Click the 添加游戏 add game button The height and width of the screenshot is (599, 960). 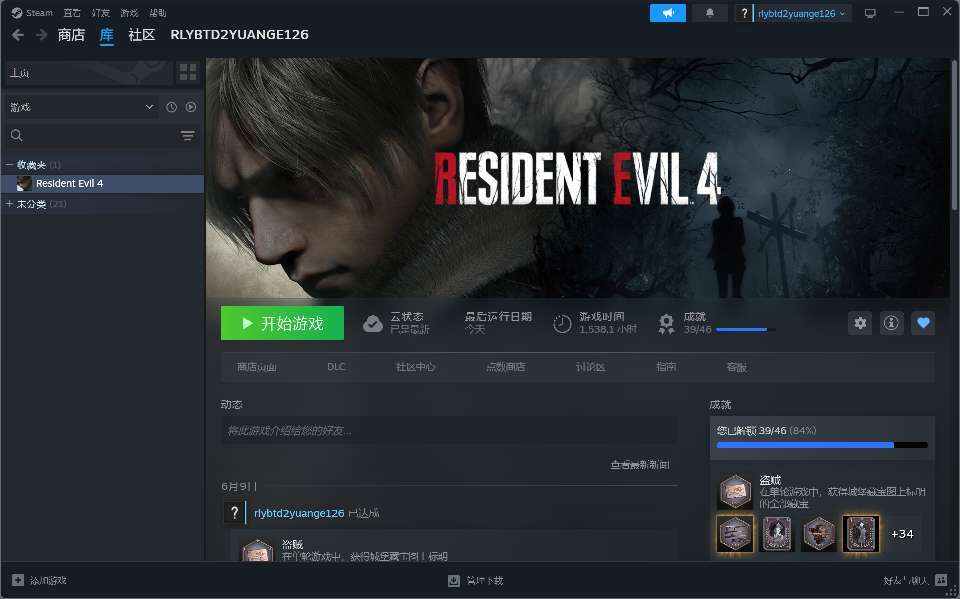pos(40,580)
